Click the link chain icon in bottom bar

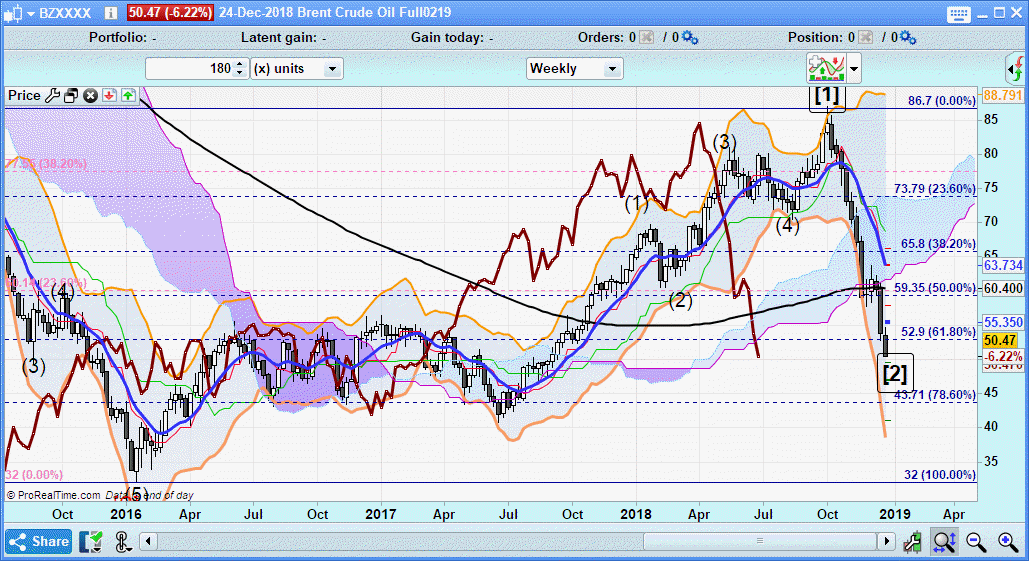pos(123,542)
